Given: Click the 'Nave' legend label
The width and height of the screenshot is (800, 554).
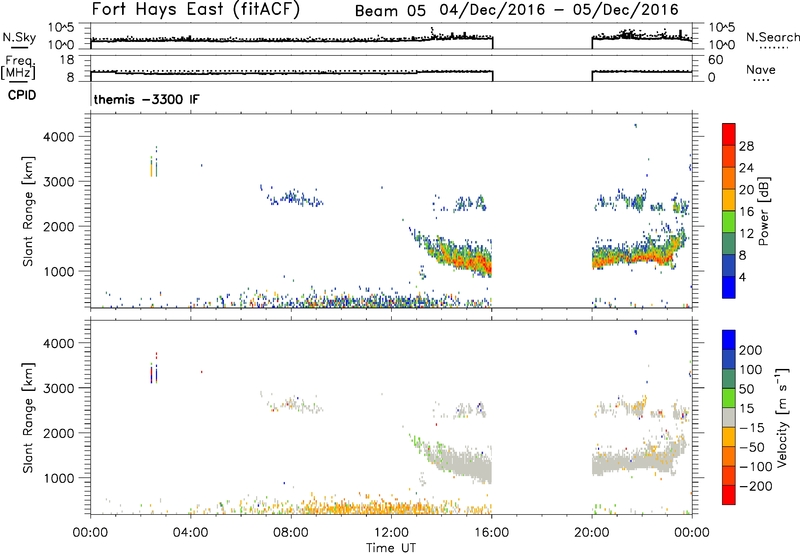Looking at the screenshot, I should click(x=761, y=69).
